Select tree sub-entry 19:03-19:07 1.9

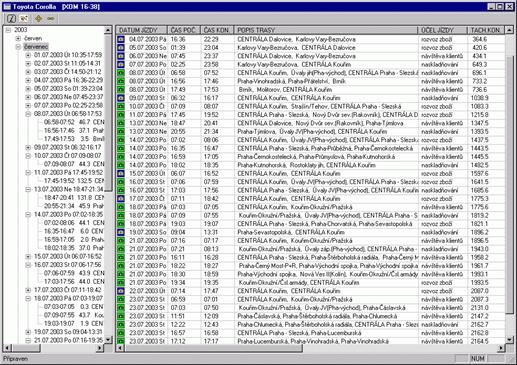[74, 323]
